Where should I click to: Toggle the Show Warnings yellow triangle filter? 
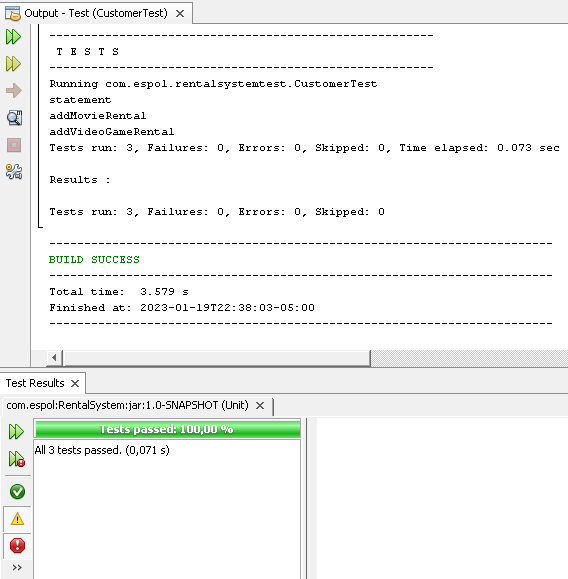tap(17, 519)
